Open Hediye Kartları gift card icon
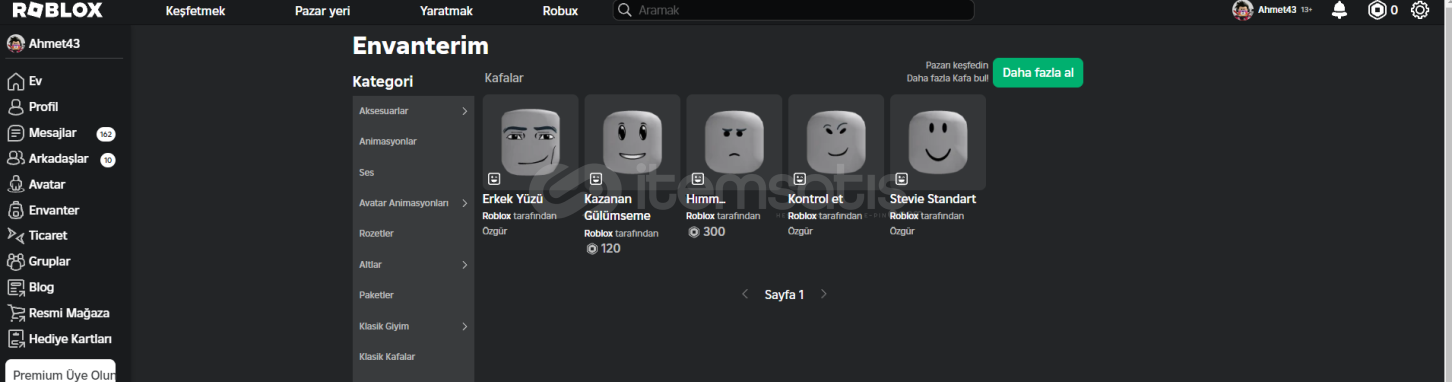This screenshot has height=382, width=1452. [x=15, y=339]
